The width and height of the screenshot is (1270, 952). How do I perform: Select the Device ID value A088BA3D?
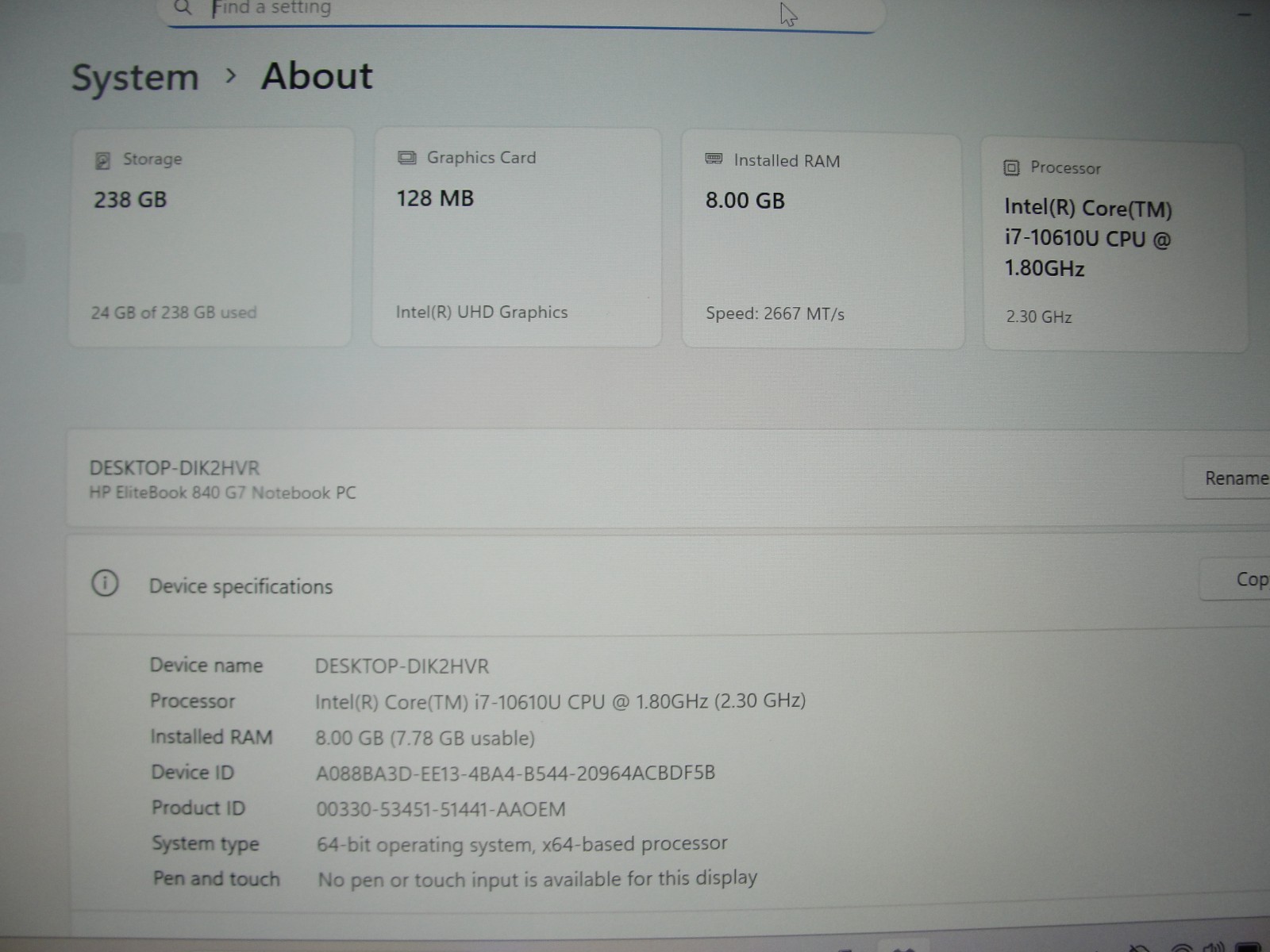[x=516, y=773]
